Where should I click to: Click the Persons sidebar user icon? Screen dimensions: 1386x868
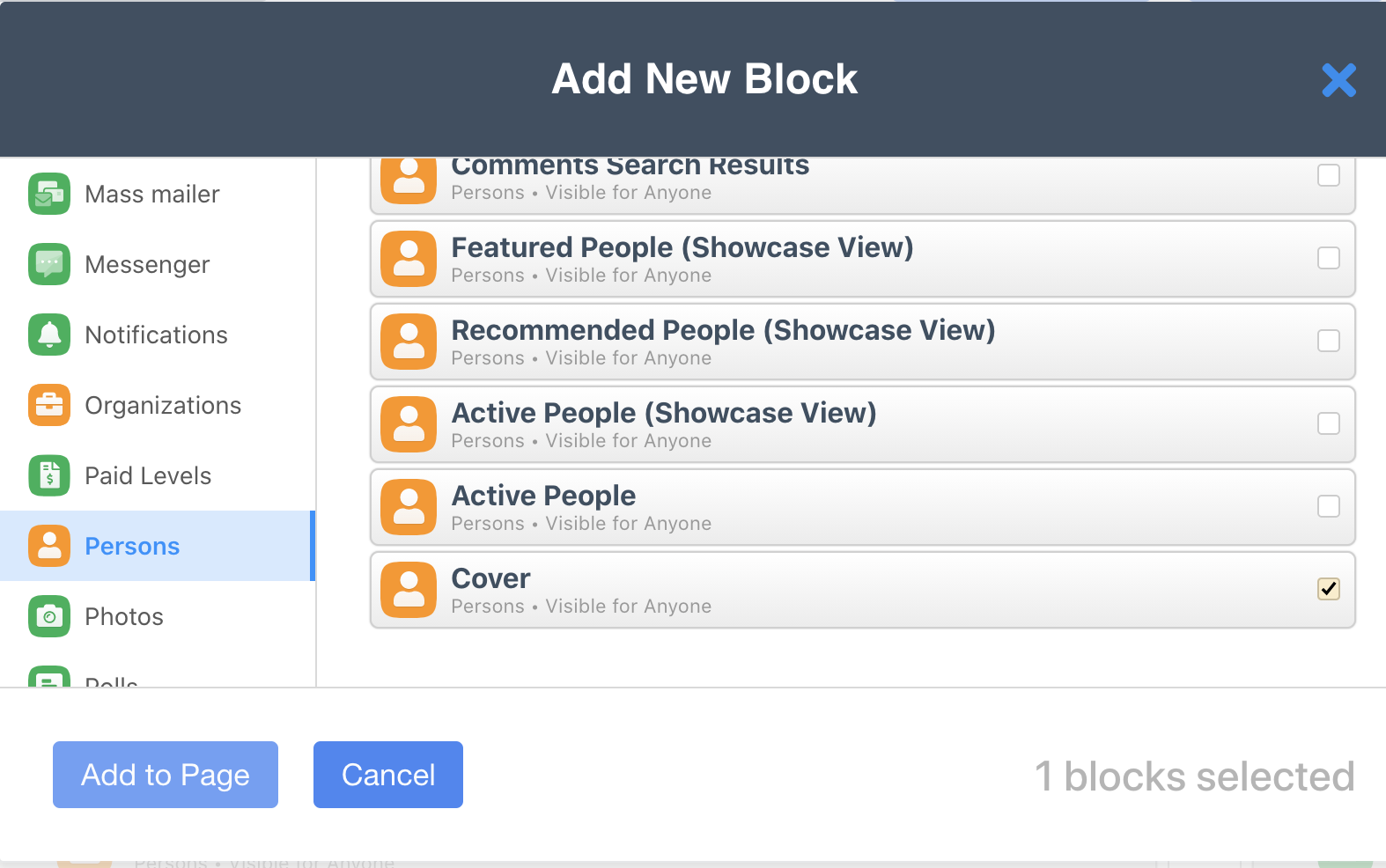[49, 546]
